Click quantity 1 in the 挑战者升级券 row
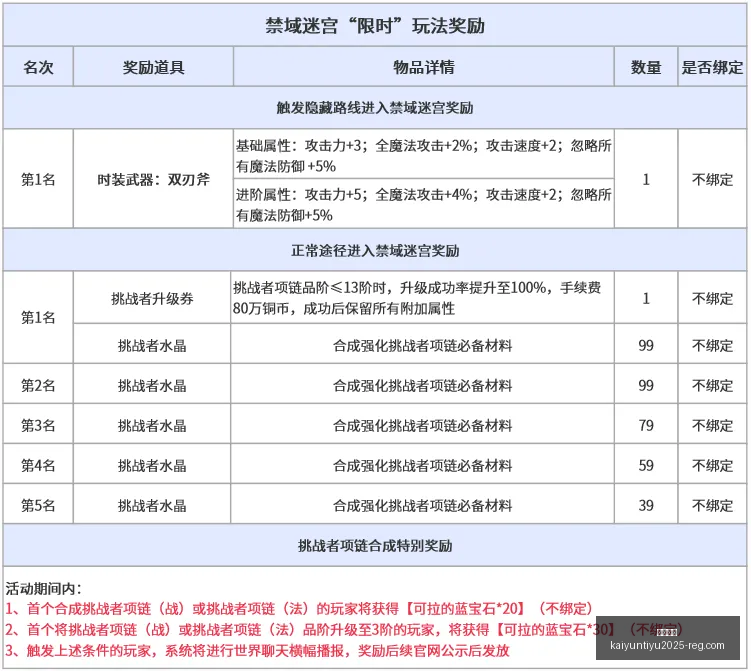 click(x=646, y=298)
